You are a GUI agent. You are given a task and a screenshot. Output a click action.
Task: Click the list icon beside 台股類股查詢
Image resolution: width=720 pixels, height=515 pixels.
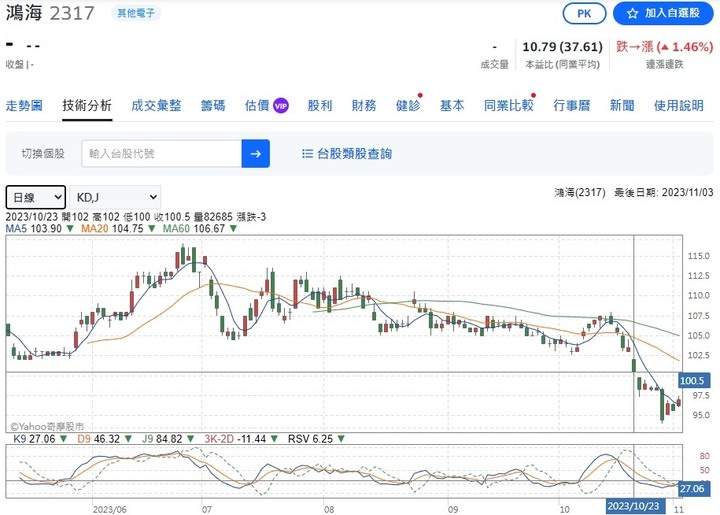point(307,154)
